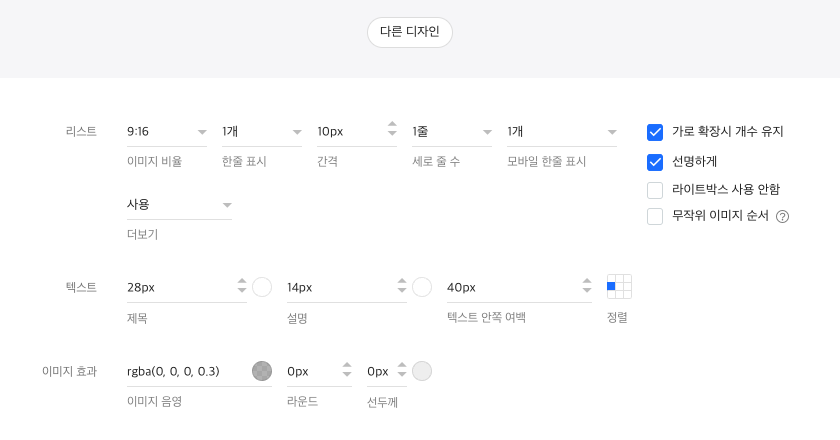Click the help icon next to 무작위 이미지 순서
Image resolution: width=840 pixels, height=440 pixels.
tap(783, 216)
